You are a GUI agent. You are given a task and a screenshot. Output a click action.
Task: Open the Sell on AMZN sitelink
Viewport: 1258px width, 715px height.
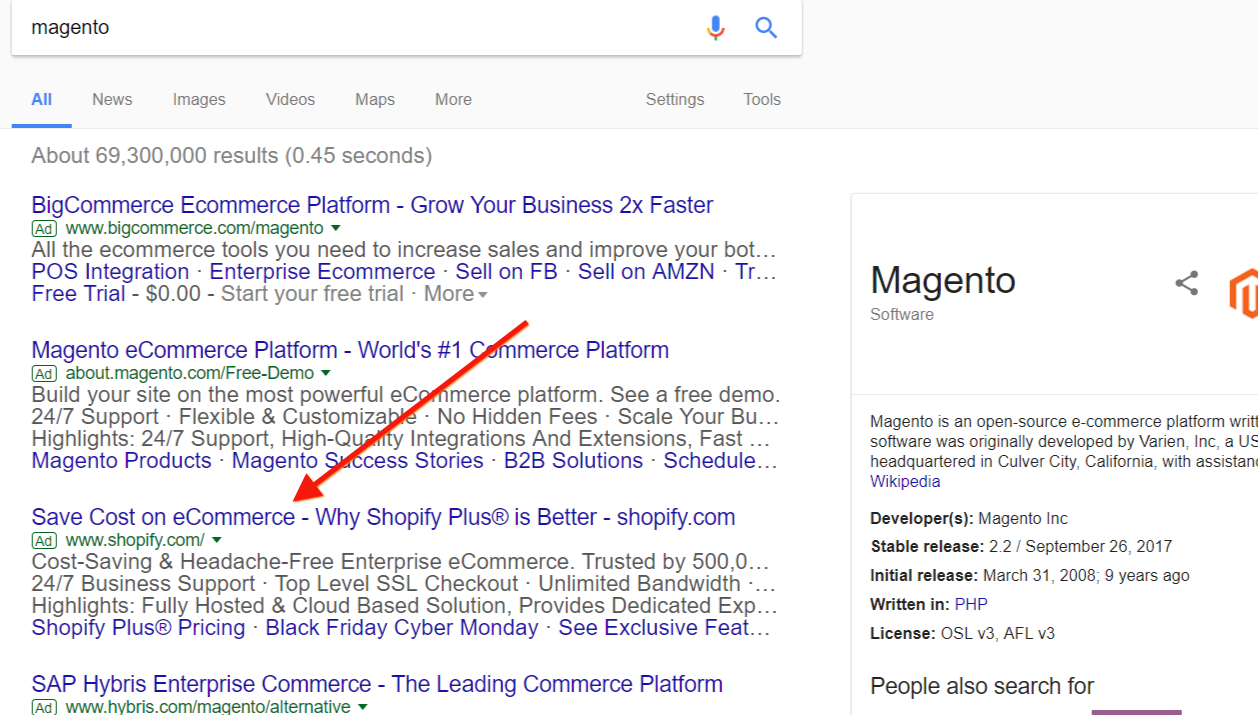tap(646, 272)
